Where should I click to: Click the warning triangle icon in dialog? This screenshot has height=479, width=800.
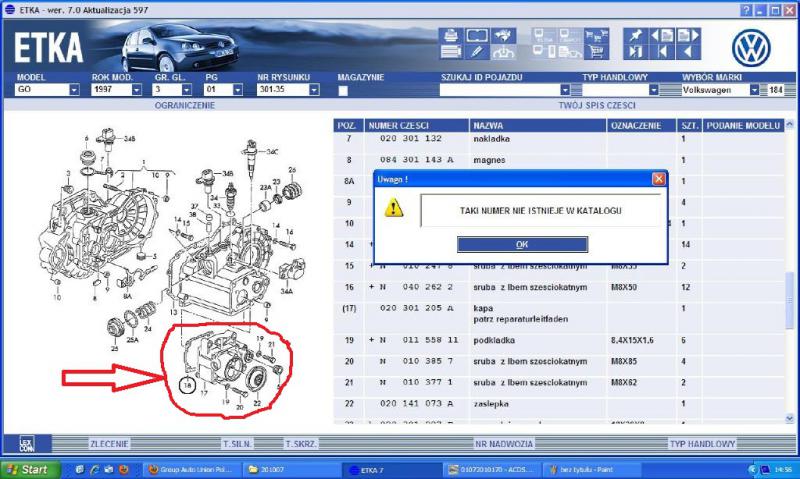pyautogui.click(x=393, y=208)
